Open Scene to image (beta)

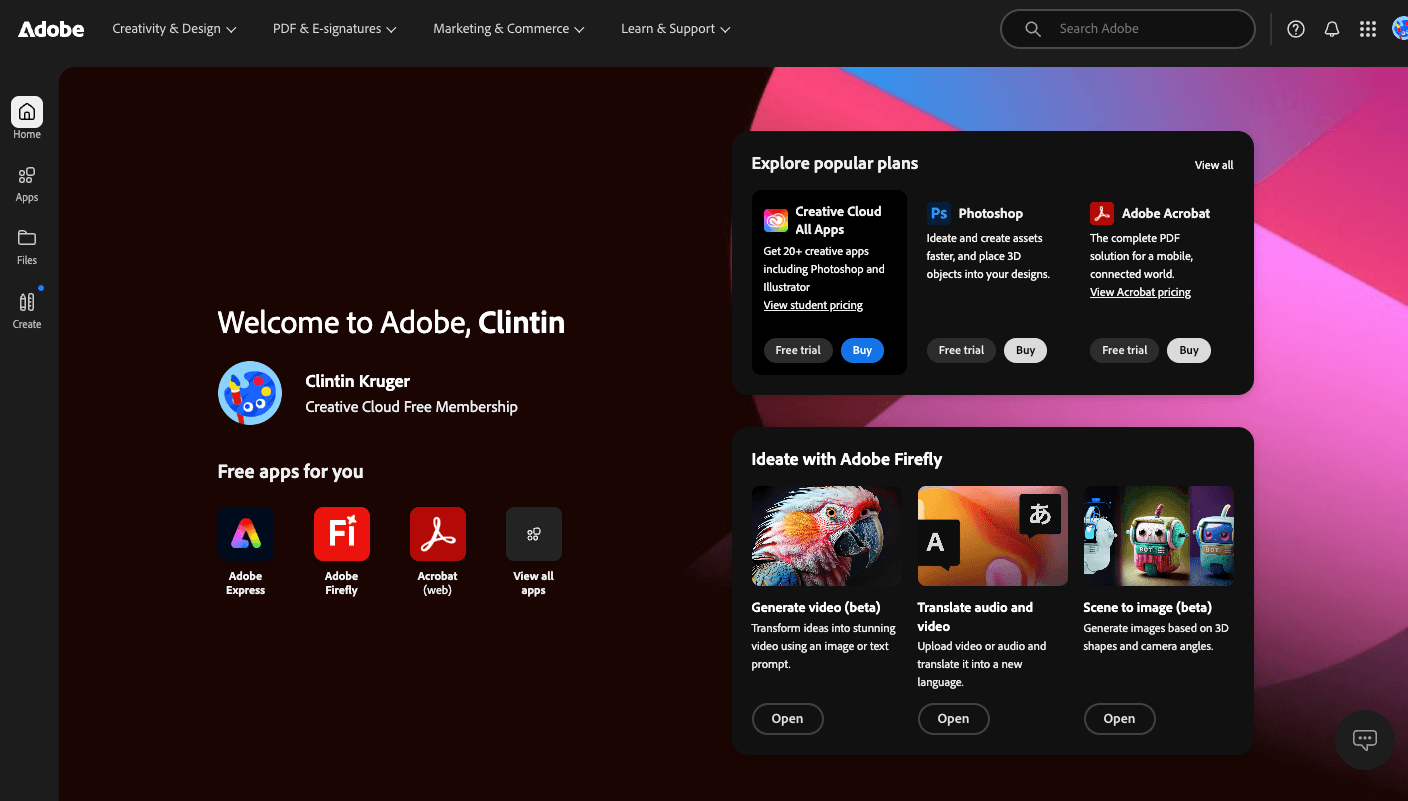point(1119,719)
